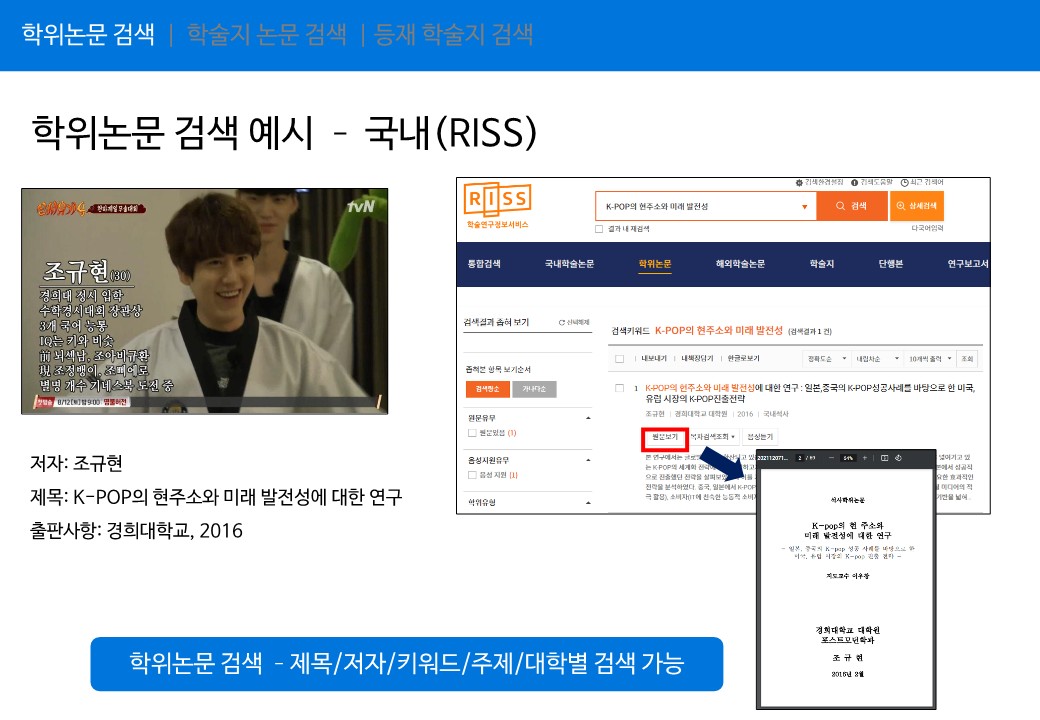The width and height of the screenshot is (1040, 720).
Task: Click 학위논문 검색 header item
Action: (88, 34)
